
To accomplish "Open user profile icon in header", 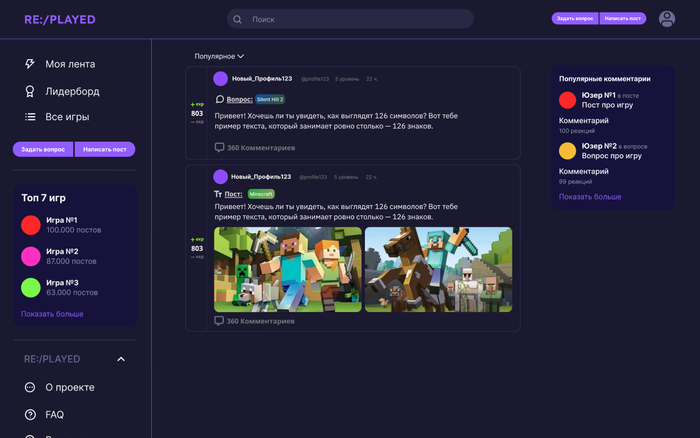I will pos(667,19).
